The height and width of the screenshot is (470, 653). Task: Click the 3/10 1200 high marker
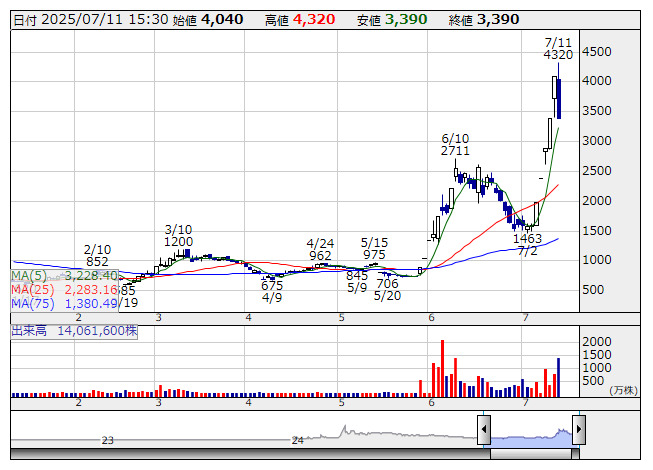click(x=178, y=236)
